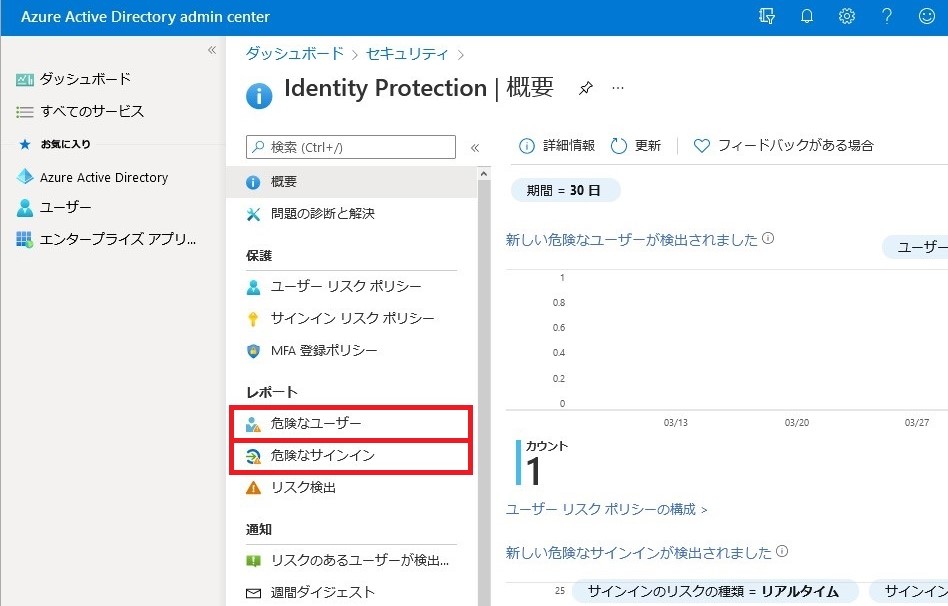The height and width of the screenshot is (606, 948).
Task: Send feedback via the smiley icon
Action: coord(926,16)
